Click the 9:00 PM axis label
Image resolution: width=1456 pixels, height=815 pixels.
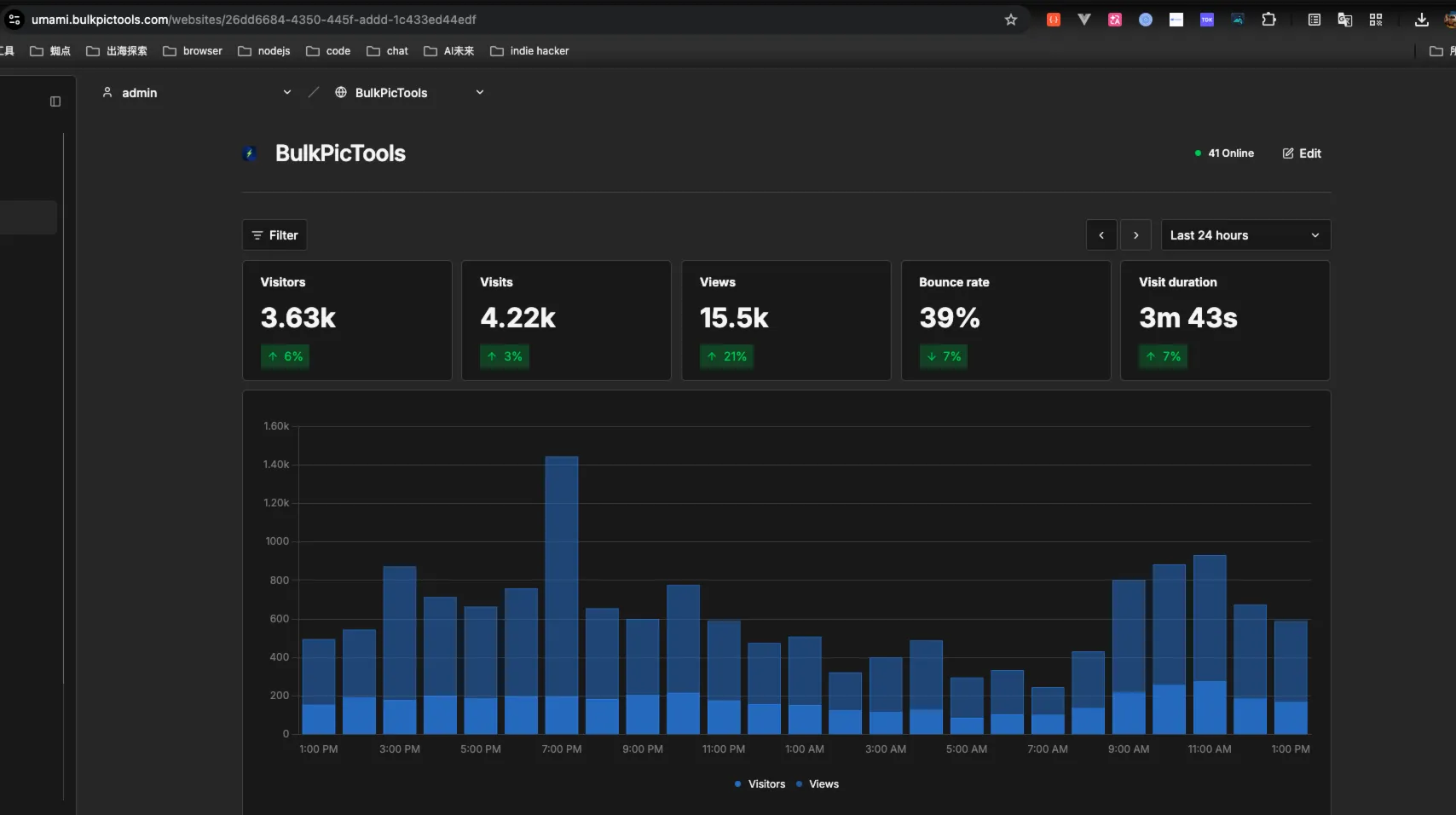[643, 749]
